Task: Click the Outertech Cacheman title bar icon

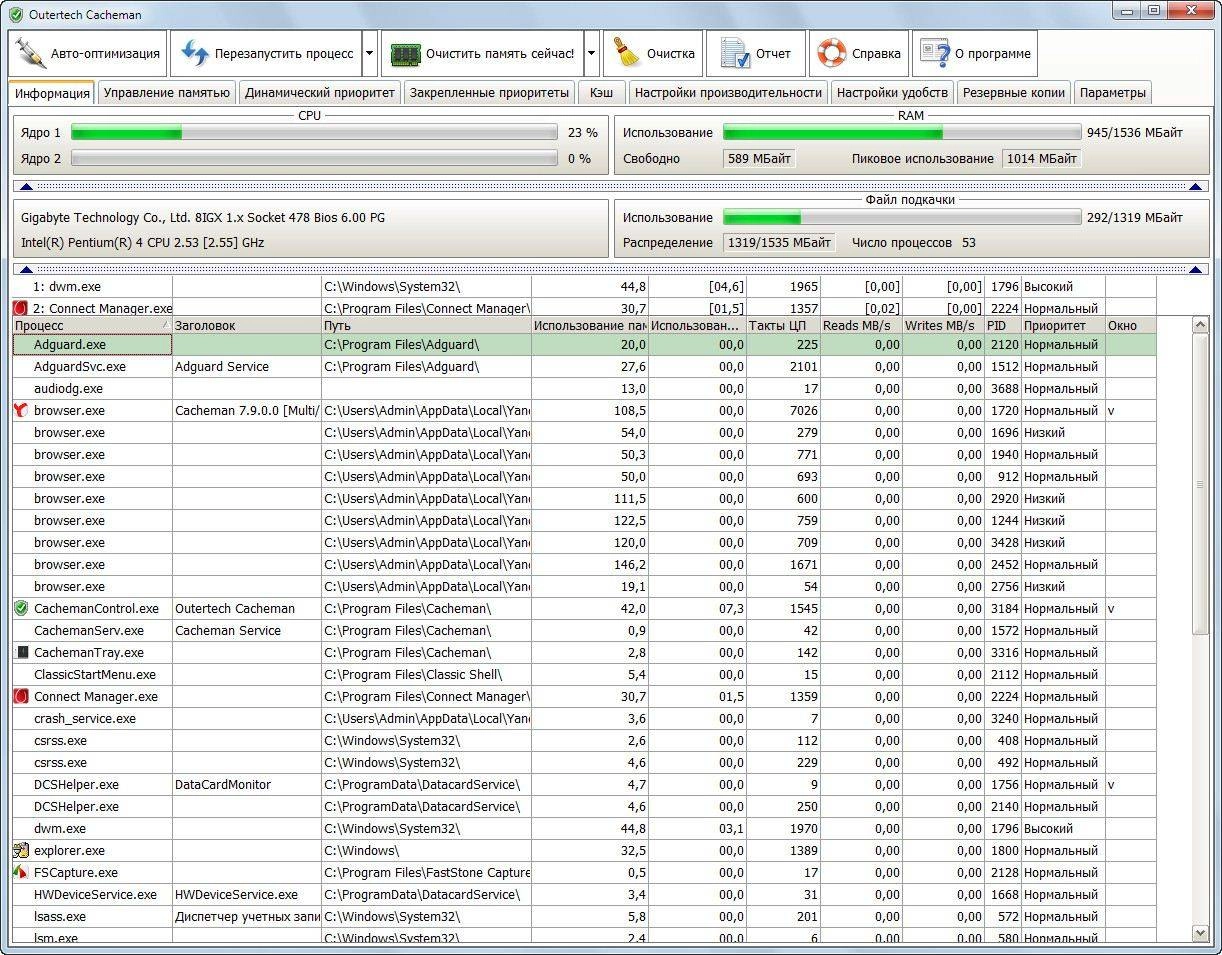Action: (15, 15)
